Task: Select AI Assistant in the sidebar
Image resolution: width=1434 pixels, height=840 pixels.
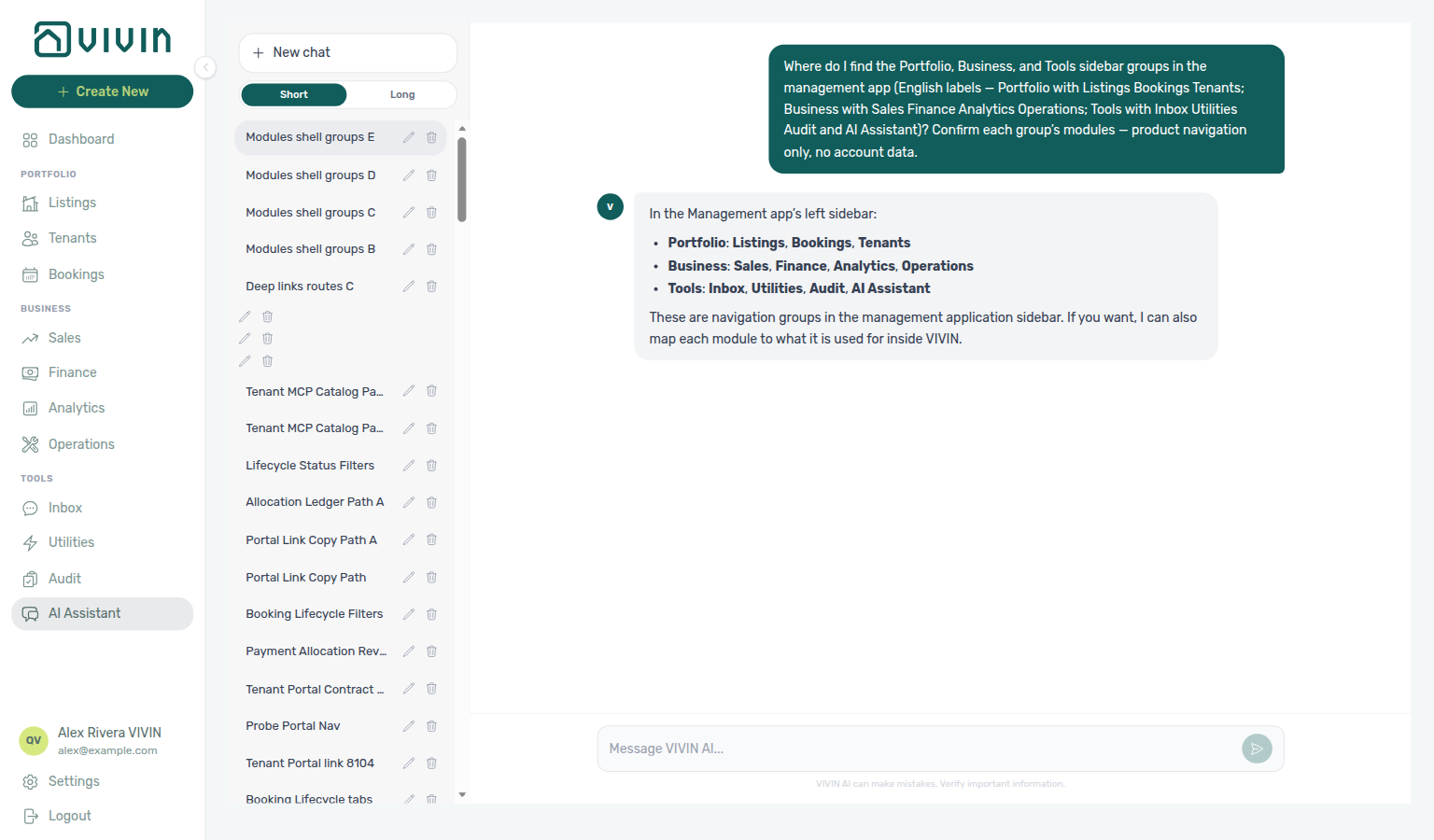Action: [x=102, y=614]
